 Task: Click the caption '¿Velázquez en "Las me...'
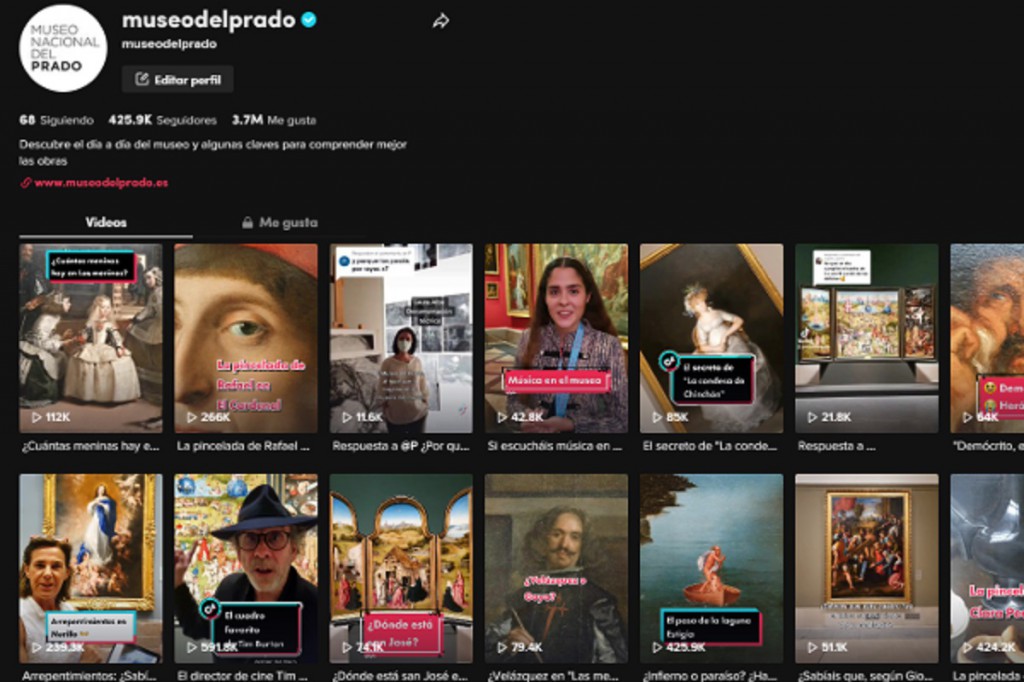click(x=555, y=675)
